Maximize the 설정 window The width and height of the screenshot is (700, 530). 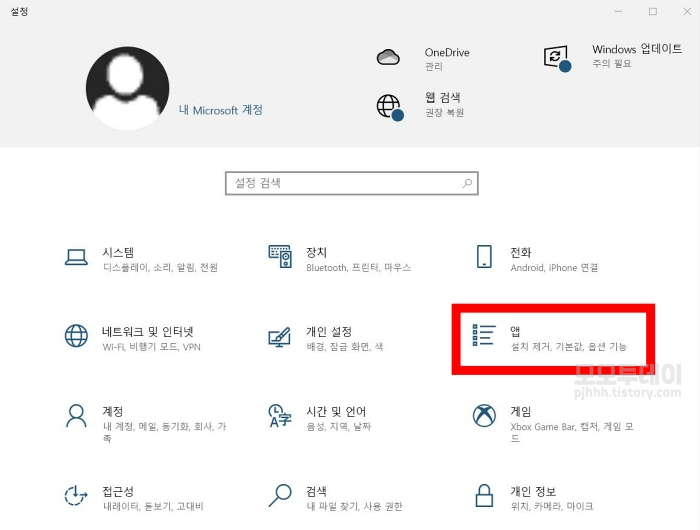(653, 12)
